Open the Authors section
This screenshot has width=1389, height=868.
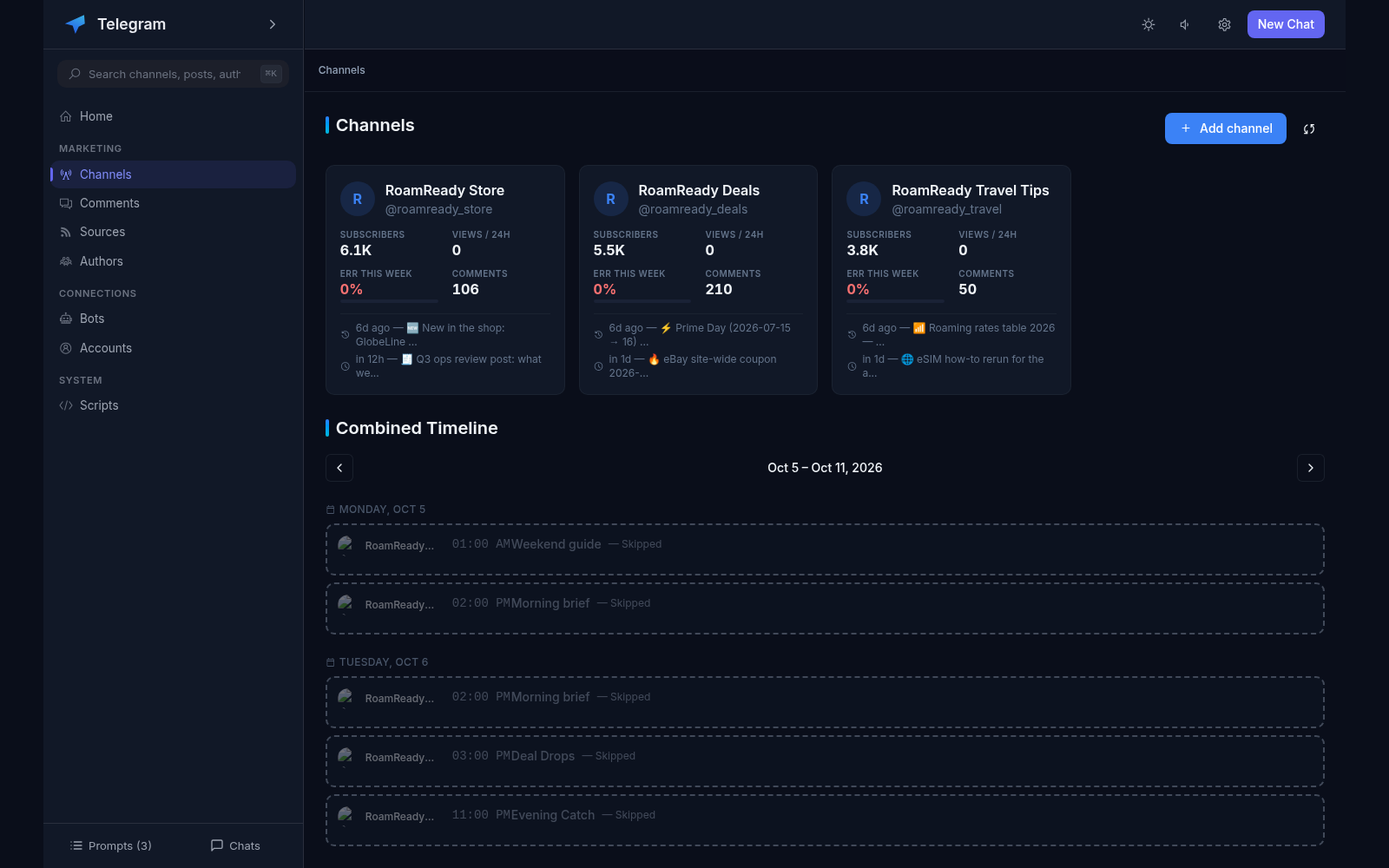click(174, 261)
